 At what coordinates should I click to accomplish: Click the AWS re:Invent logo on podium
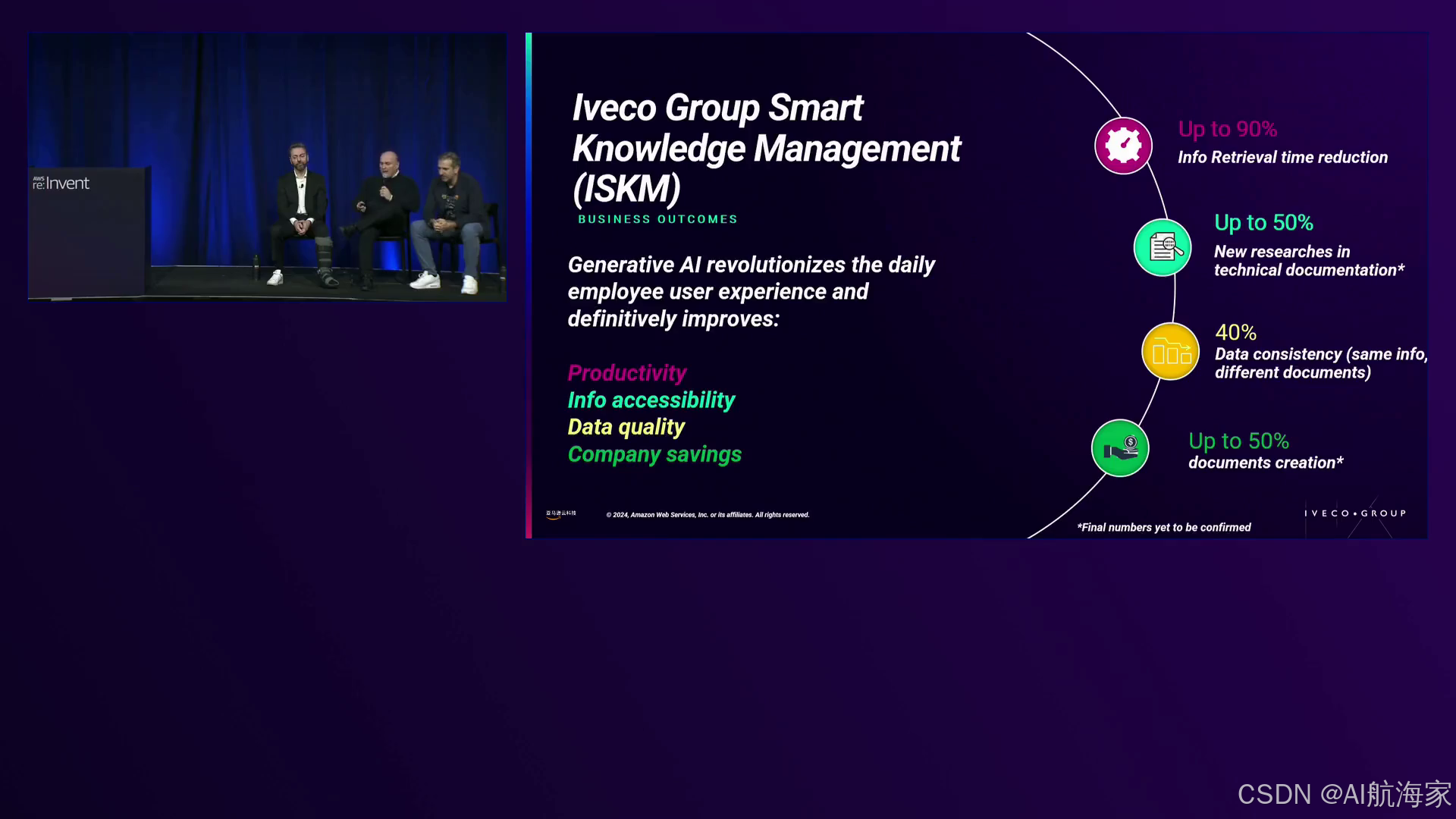[x=61, y=184]
